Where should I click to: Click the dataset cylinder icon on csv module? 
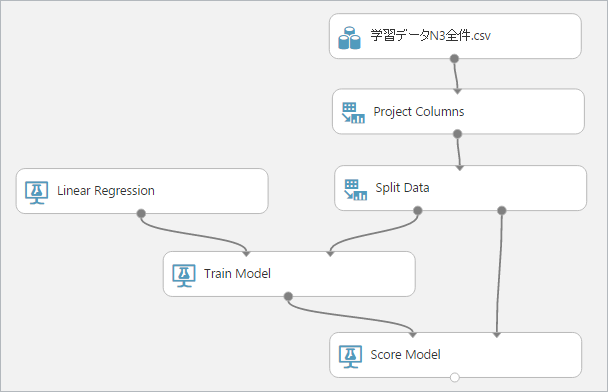pyautogui.click(x=349, y=38)
